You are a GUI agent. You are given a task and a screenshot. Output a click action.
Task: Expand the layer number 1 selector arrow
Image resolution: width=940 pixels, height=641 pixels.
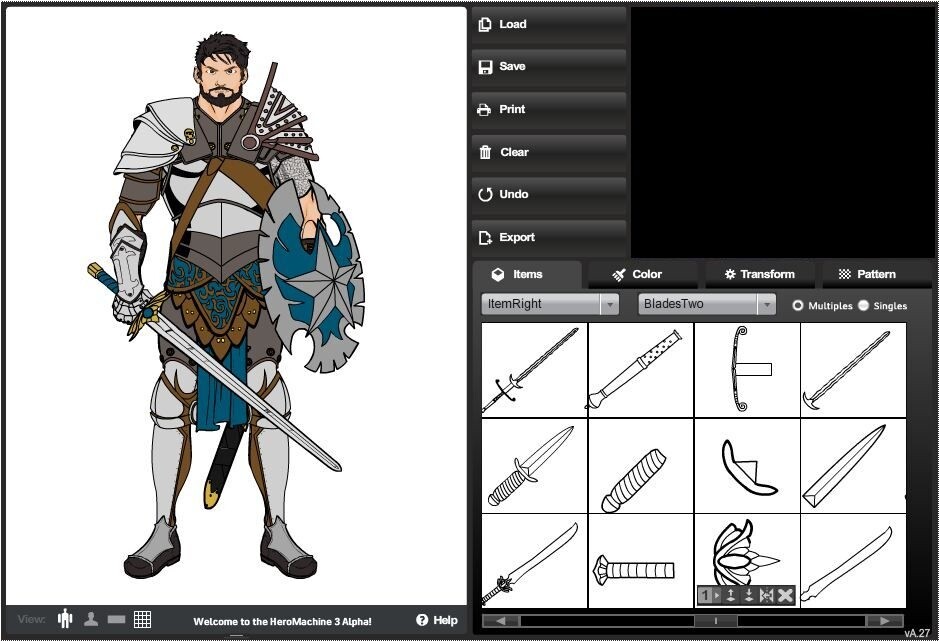717,596
